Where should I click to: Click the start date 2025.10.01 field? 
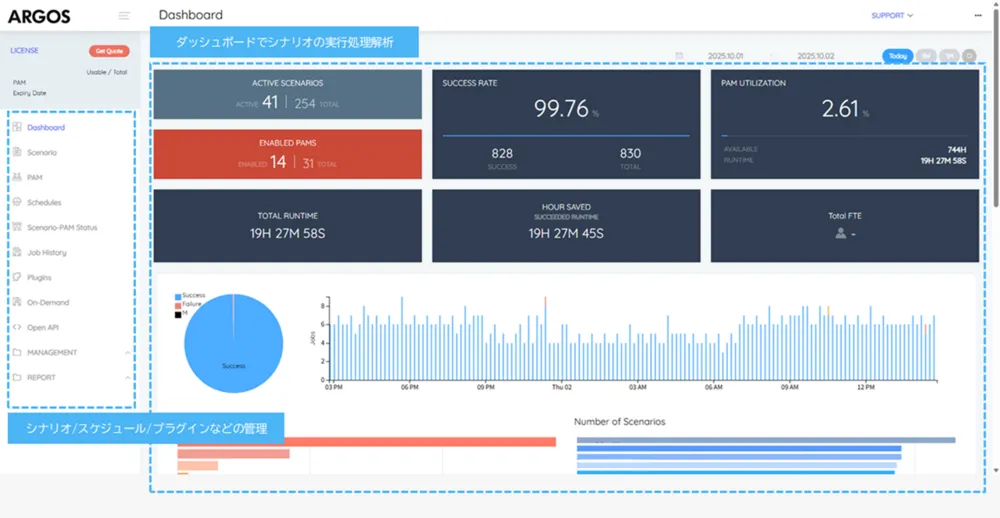click(x=725, y=56)
